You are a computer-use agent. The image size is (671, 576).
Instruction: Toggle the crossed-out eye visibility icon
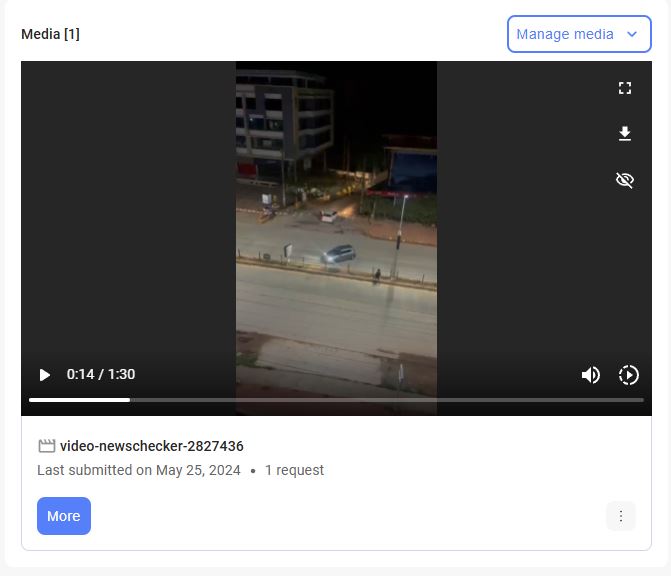pyautogui.click(x=625, y=180)
